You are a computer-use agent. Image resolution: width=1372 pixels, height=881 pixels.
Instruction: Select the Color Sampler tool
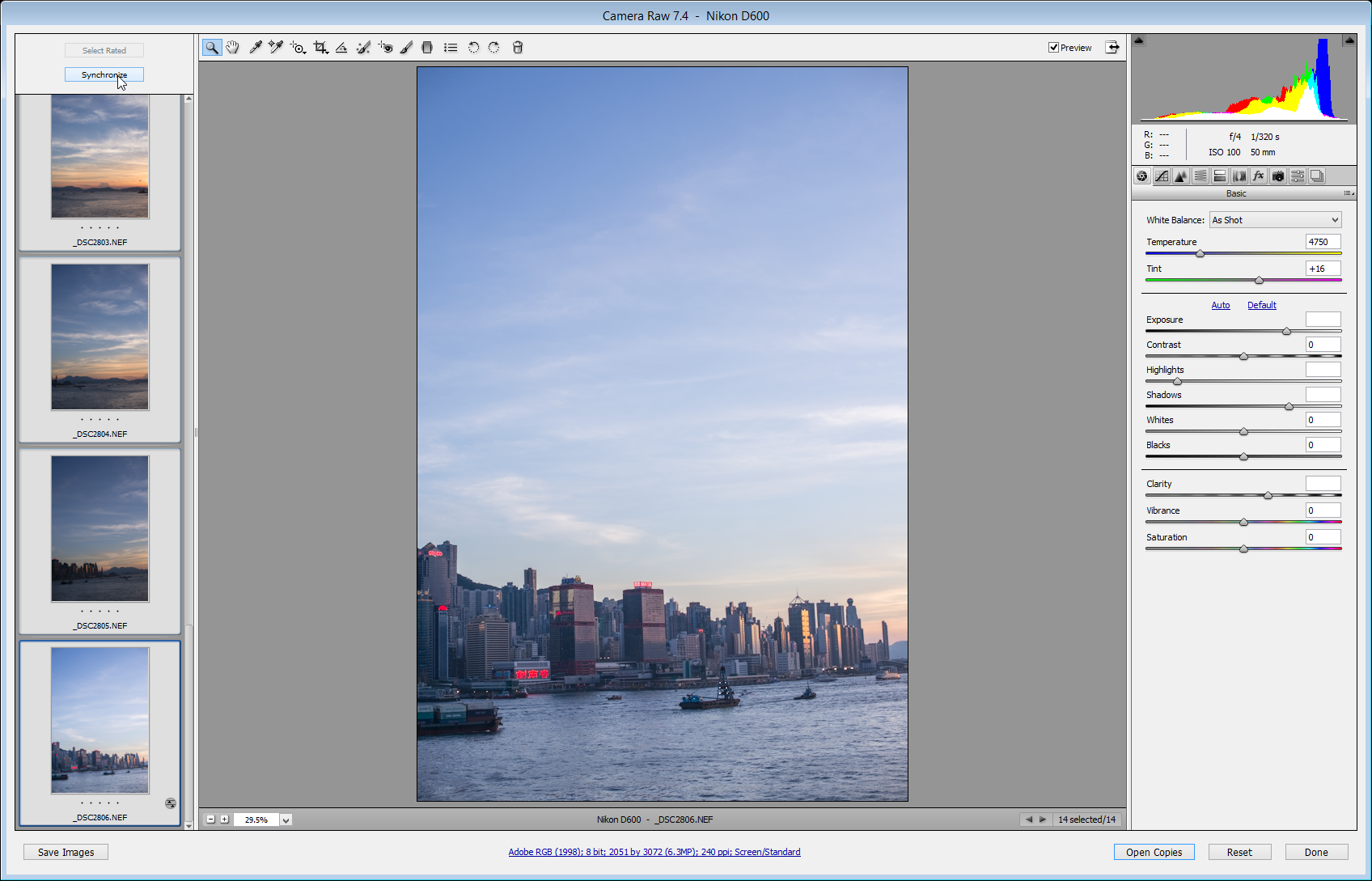(276, 48)
